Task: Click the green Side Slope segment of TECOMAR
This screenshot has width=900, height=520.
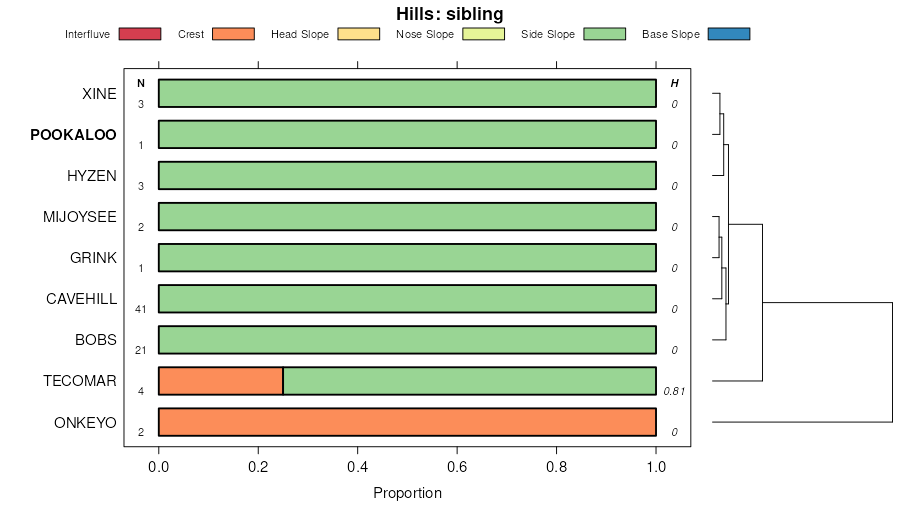Action: (469, 381)
